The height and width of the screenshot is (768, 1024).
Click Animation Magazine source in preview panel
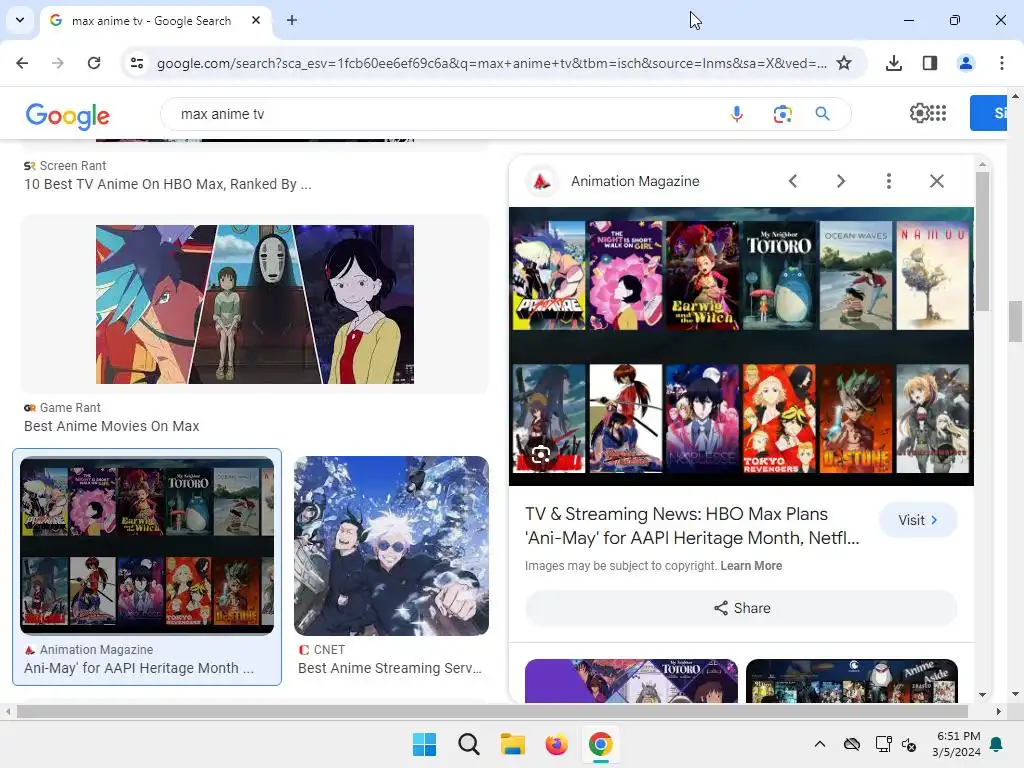(635, 181)
